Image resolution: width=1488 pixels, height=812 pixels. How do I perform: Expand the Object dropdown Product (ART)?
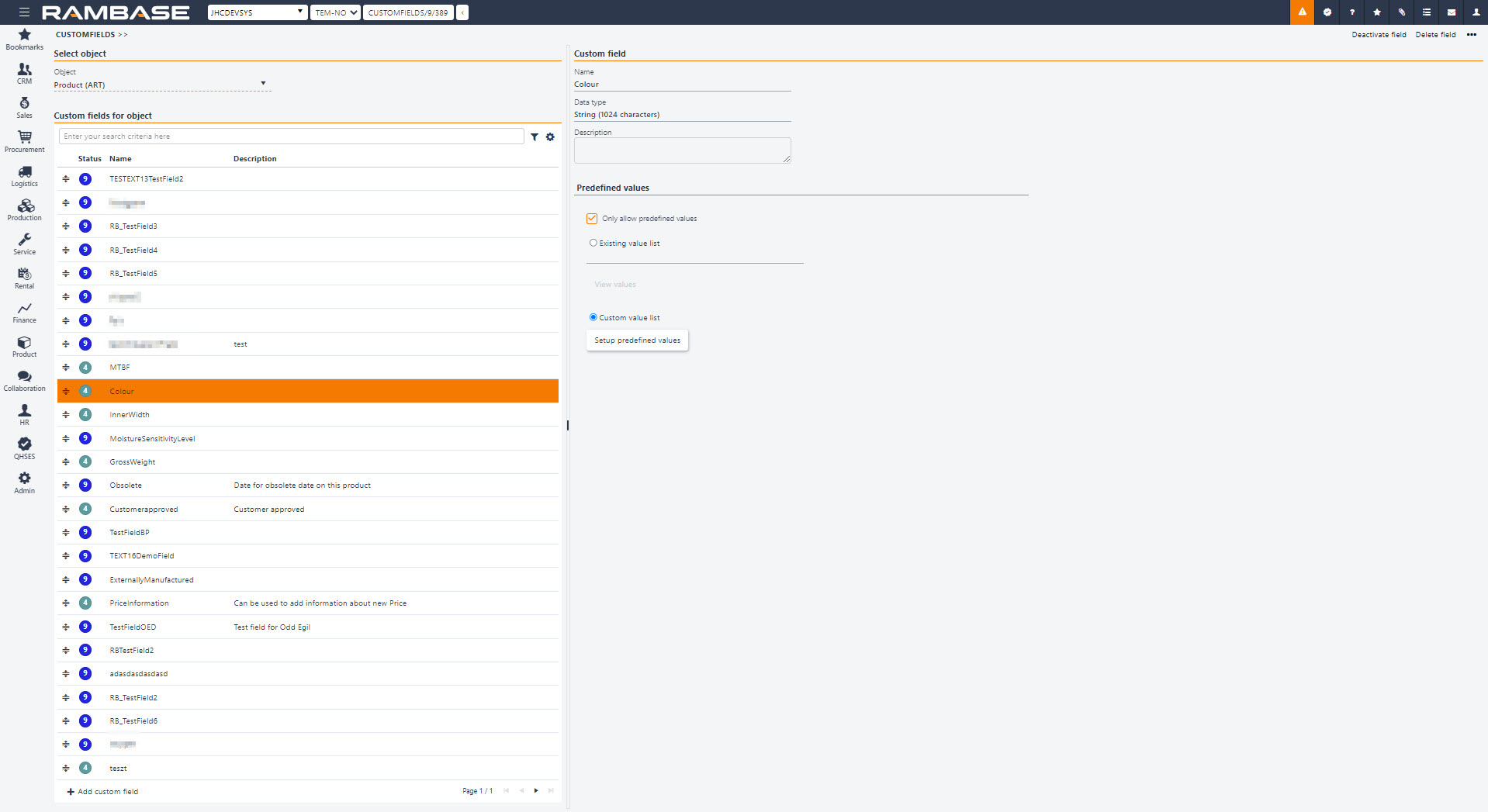click(162, 85)
